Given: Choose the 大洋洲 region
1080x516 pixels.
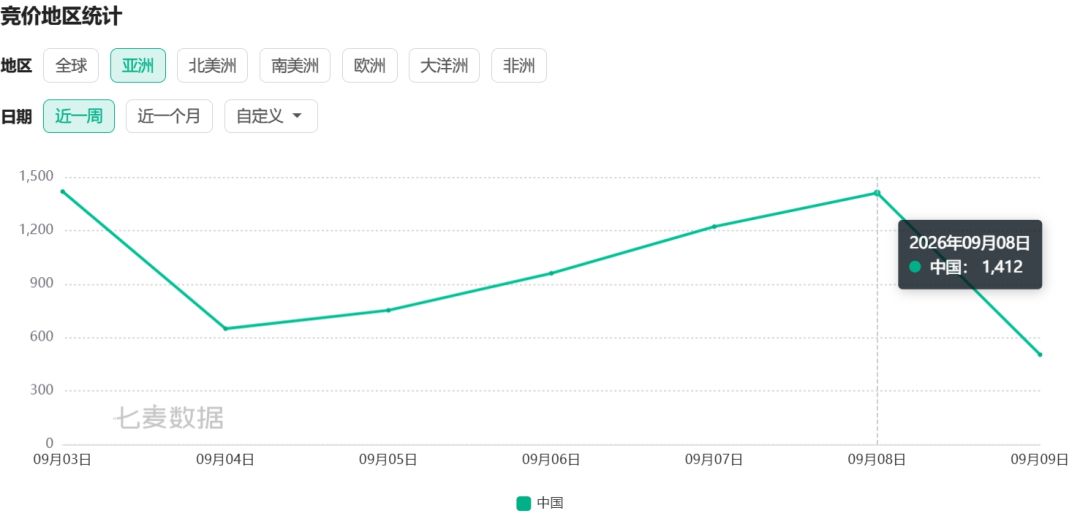Looking at the screenshot, I should 444,65.
